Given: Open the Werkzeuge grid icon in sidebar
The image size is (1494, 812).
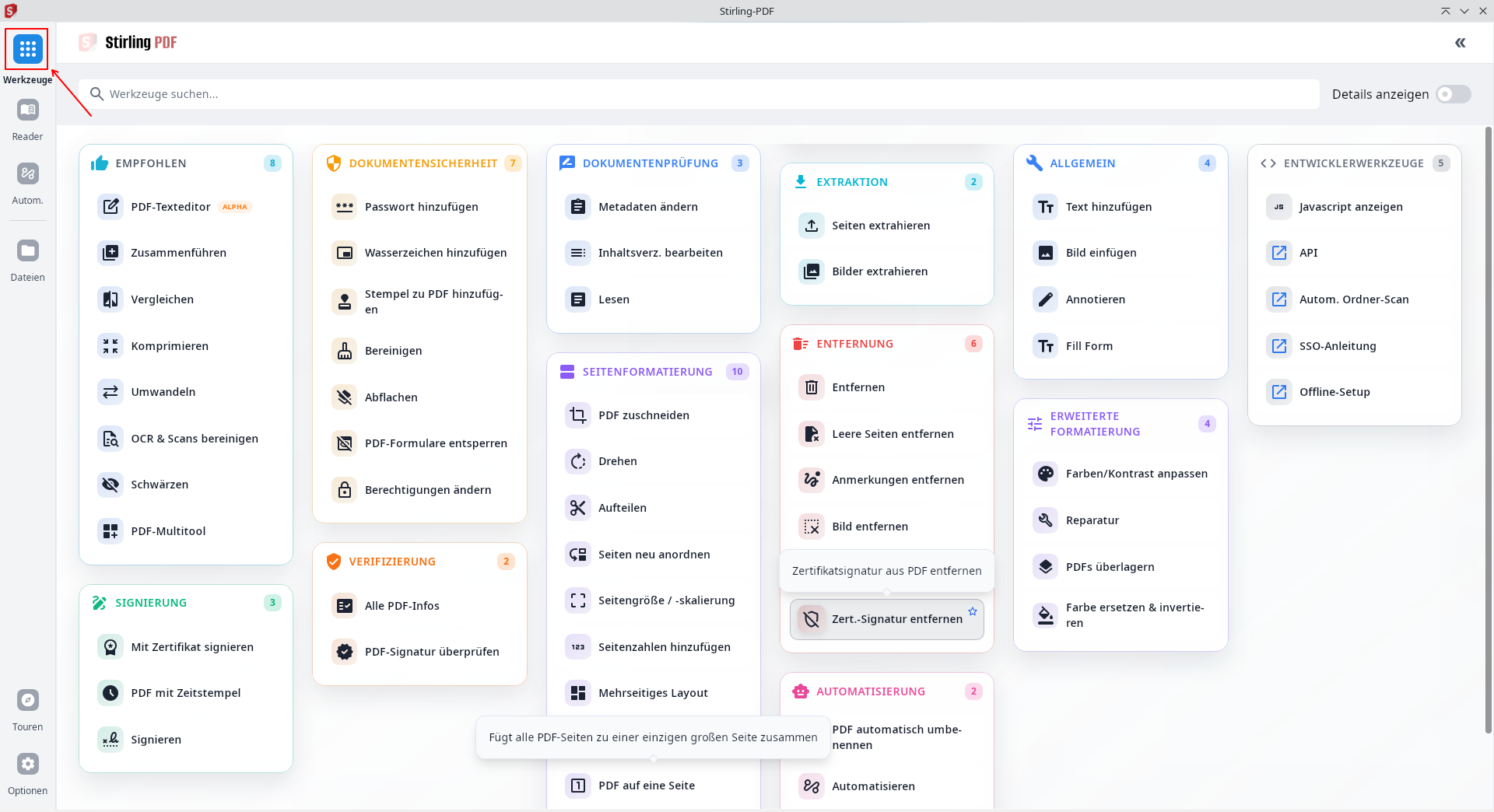Looking at the screenshot, I should click(x=28, y=49).
